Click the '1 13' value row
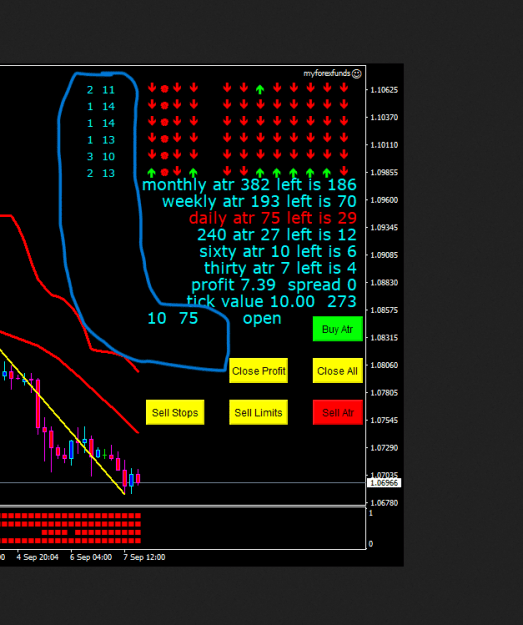The image size is (523, 625). 101,140
